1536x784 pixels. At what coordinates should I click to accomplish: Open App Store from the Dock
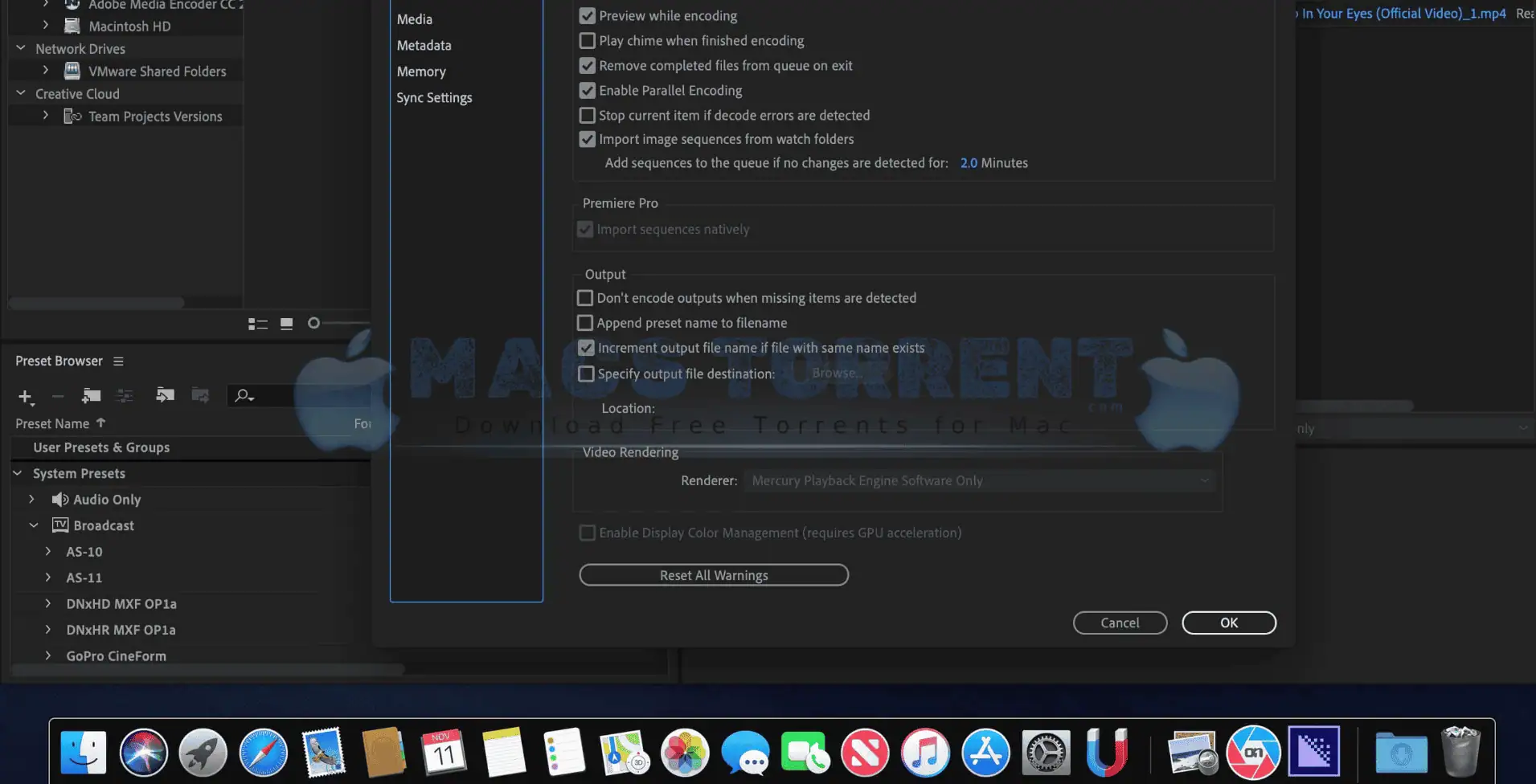(985, 753)
